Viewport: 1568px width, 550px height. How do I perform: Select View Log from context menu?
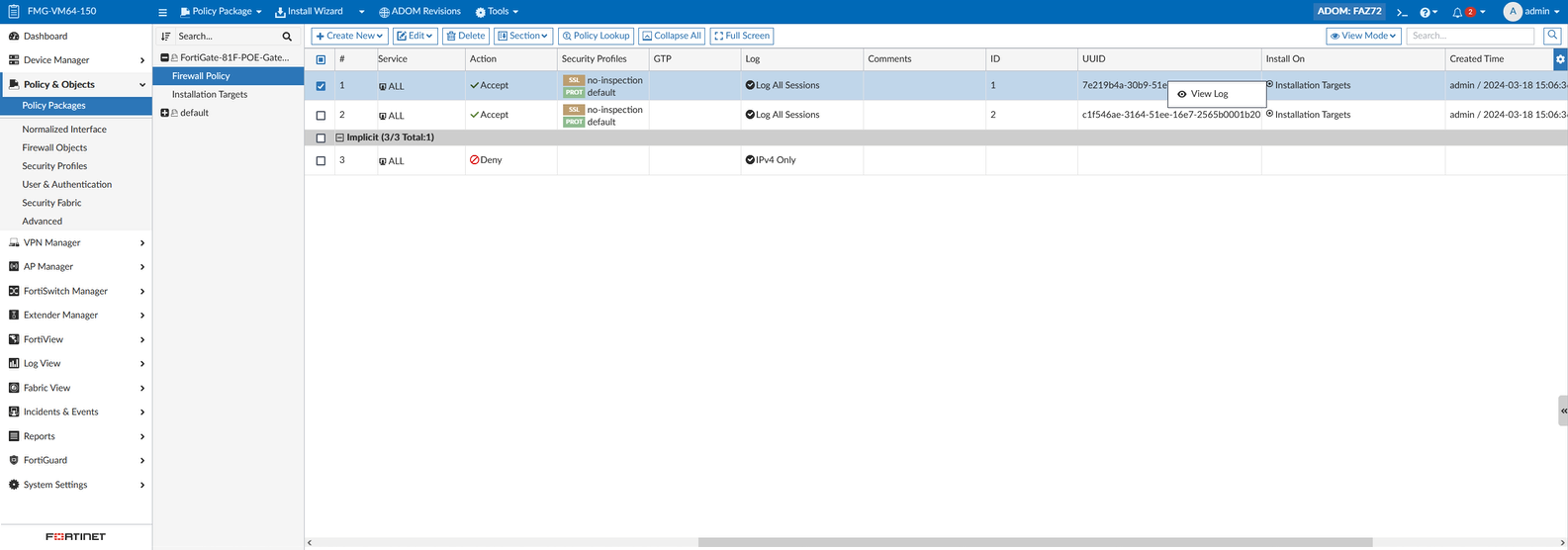(x=1217, y=94)
